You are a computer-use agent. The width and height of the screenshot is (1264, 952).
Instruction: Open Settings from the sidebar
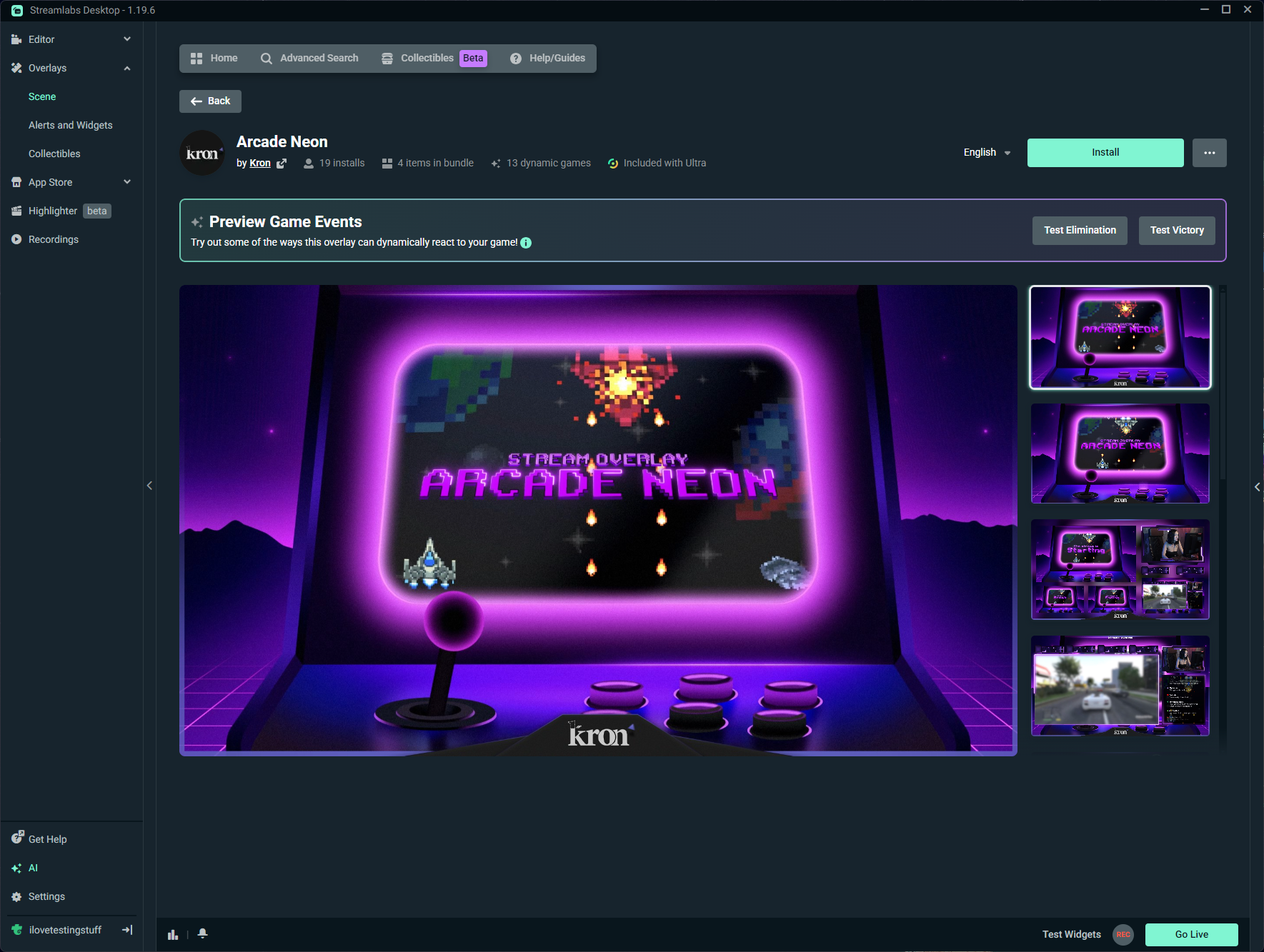pyautogui.click(x=46, y=896)
